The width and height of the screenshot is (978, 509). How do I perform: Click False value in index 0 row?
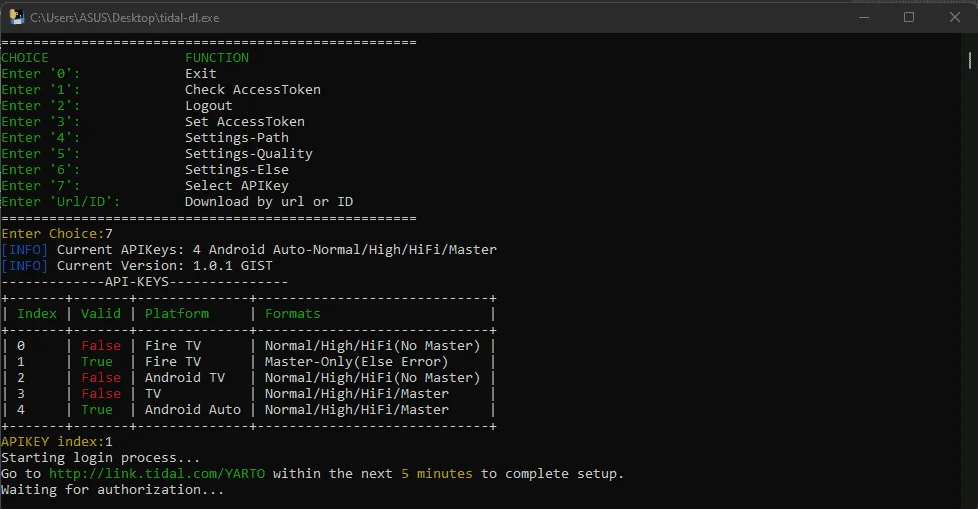pos(101,346)
